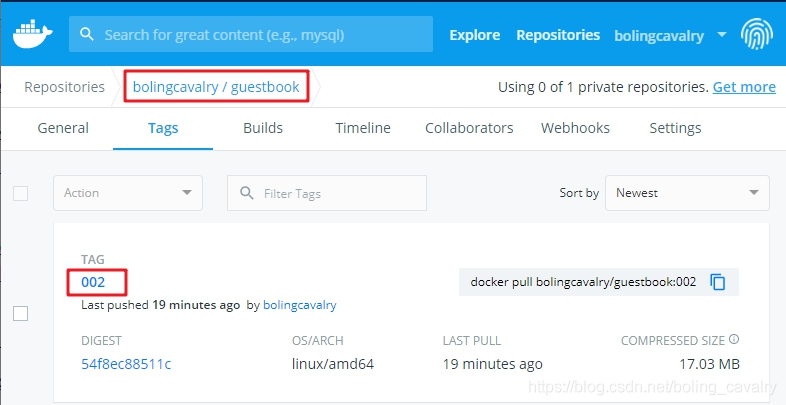The image size is (786, 405).
Task: Focus the Search for great content field
Action: coord(251,34)
